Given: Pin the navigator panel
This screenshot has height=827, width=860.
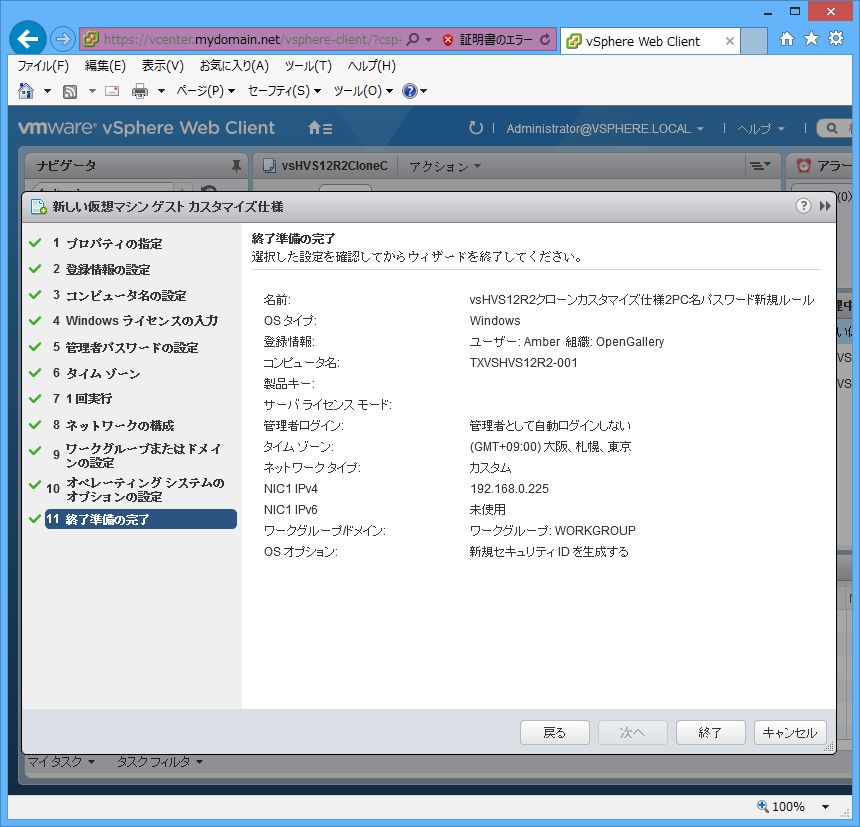Looking at the screenshot, I should coord(236,166).
